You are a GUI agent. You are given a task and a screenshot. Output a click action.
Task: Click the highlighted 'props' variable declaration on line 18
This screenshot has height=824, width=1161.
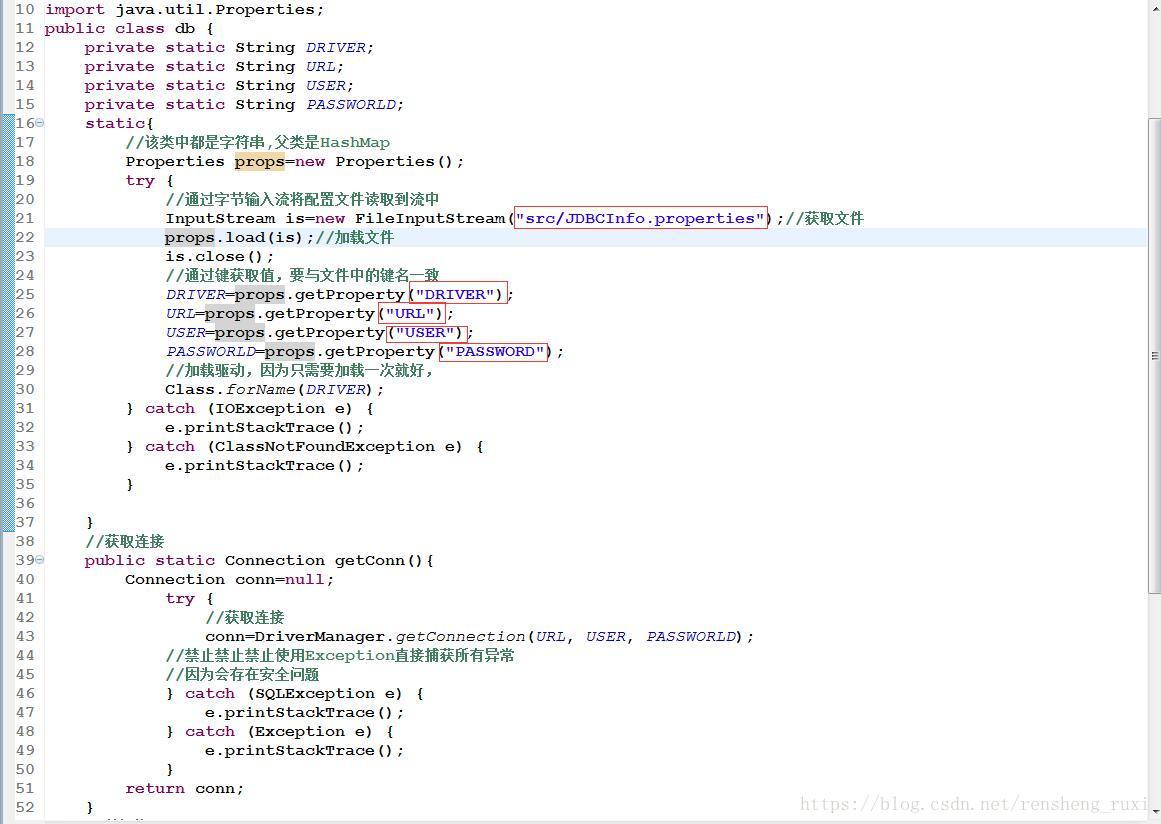point(259,161)
